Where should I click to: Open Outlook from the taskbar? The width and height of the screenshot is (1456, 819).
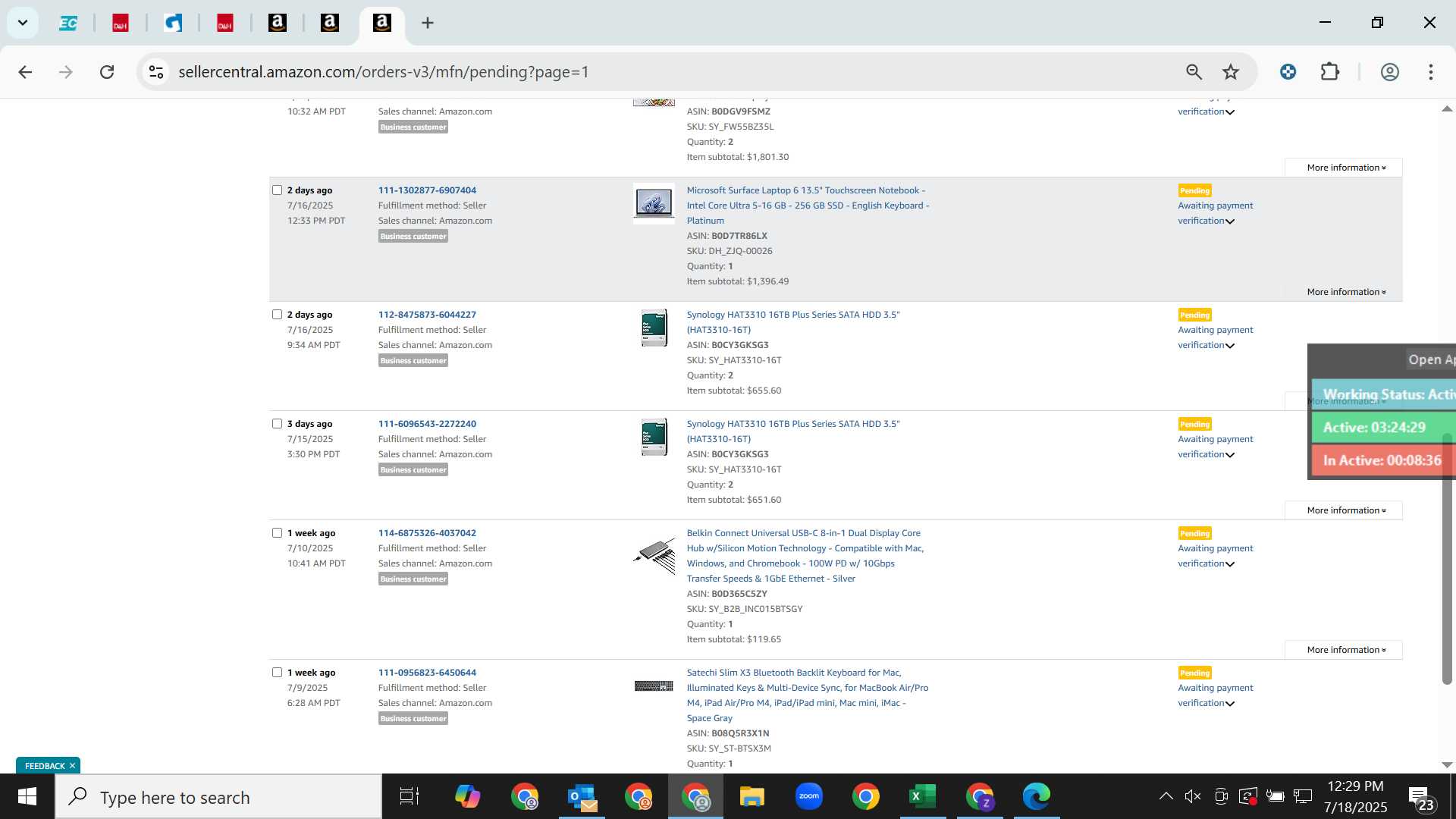582,796
